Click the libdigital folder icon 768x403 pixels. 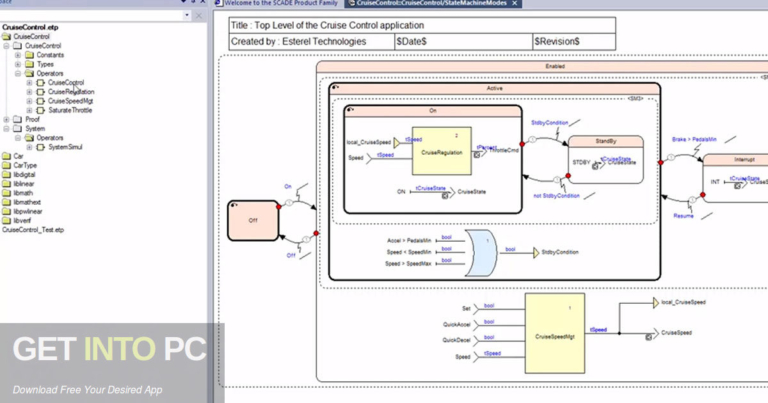[x=6, y=175]
